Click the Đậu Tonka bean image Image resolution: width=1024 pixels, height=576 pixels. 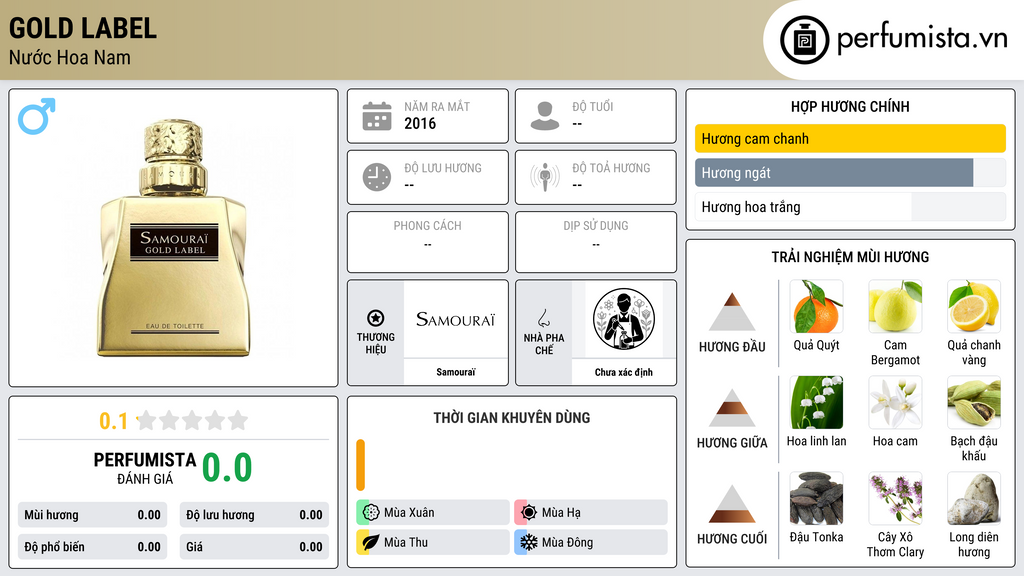tap(816, 498)
